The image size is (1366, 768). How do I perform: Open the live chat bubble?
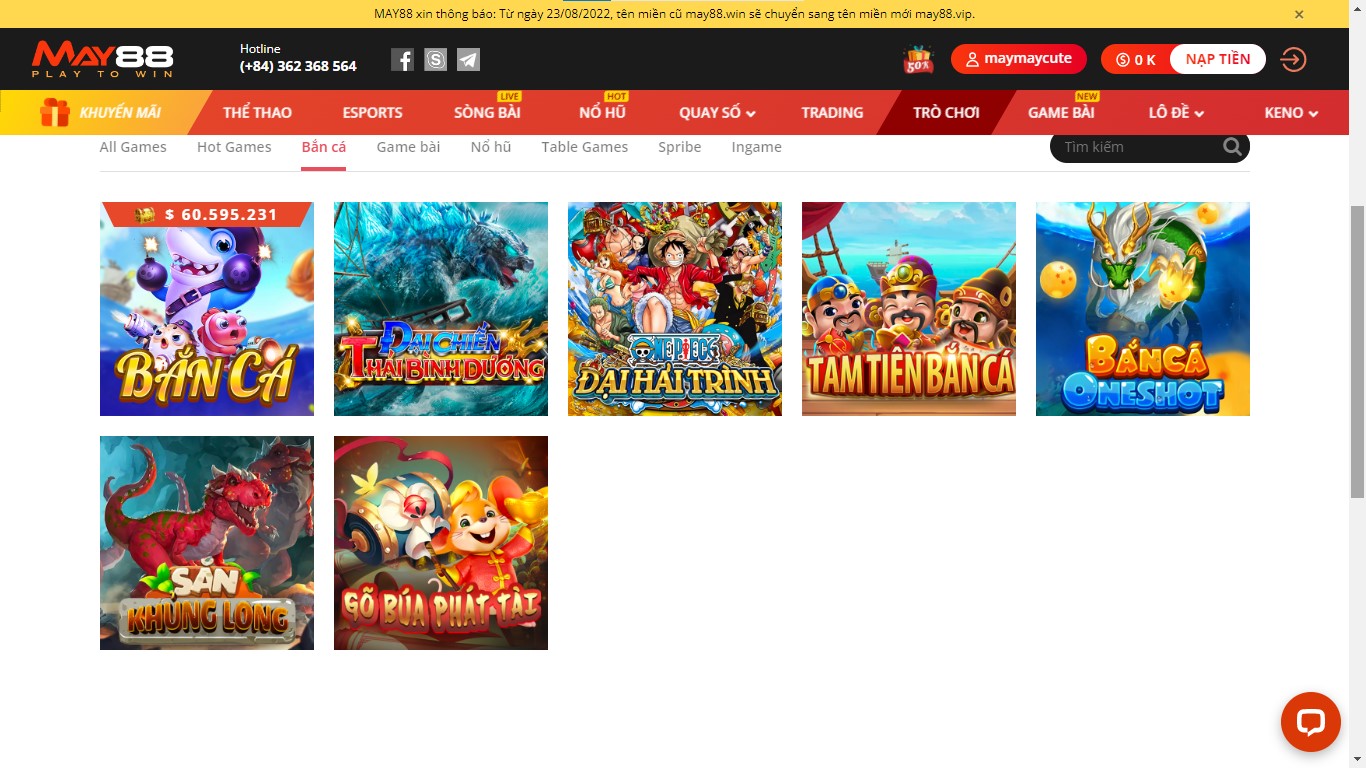tap(1310, 722)
